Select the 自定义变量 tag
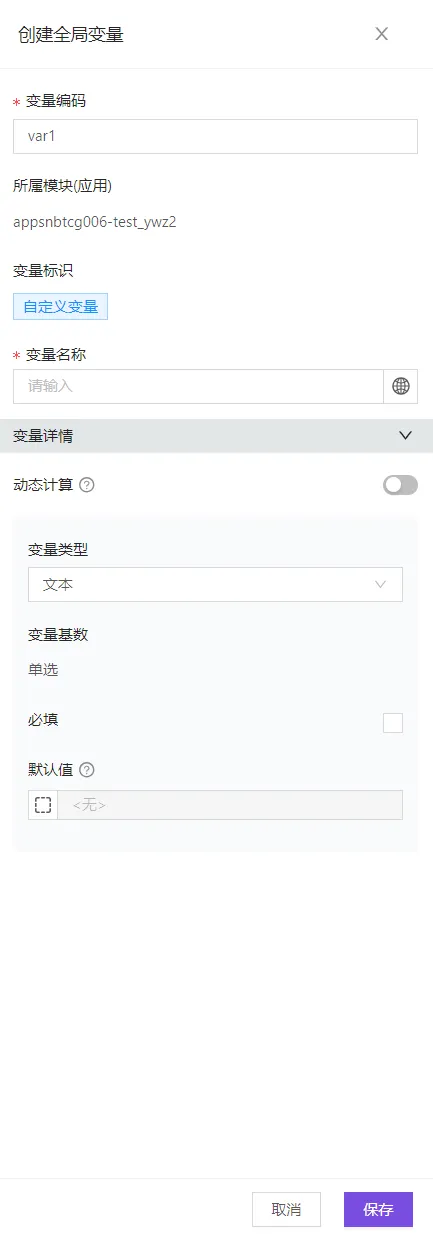The image size is (433, 1239). [60, 307]
